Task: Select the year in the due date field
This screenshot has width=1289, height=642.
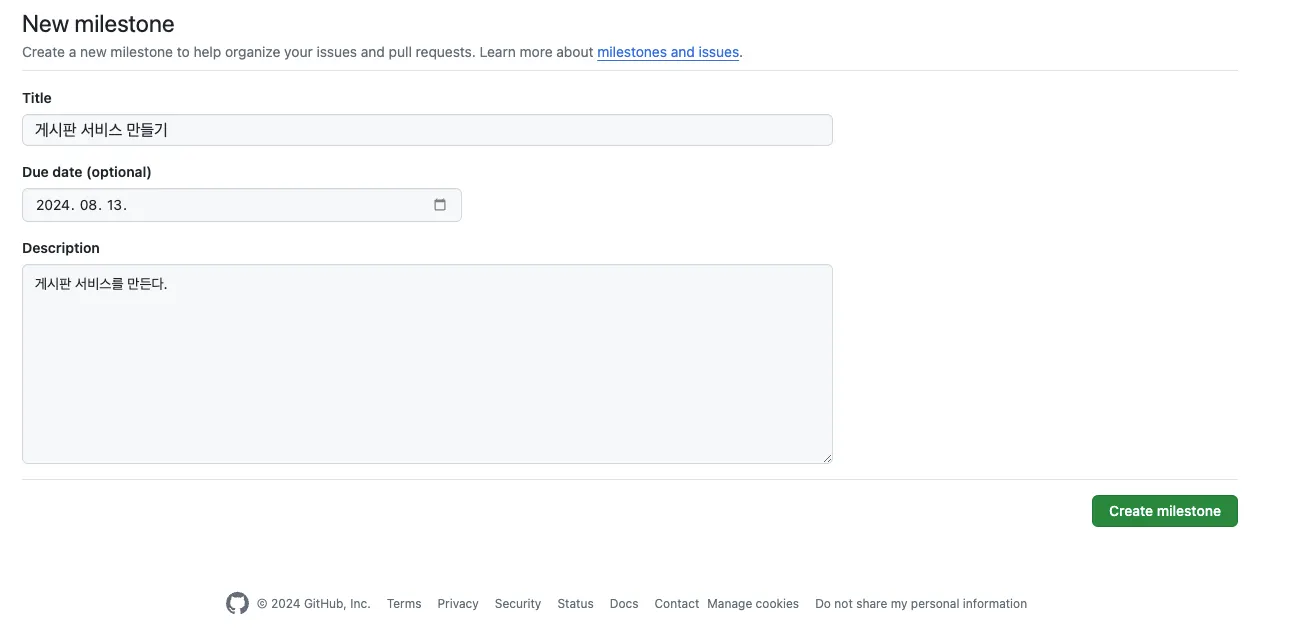Action: point(53,205)
